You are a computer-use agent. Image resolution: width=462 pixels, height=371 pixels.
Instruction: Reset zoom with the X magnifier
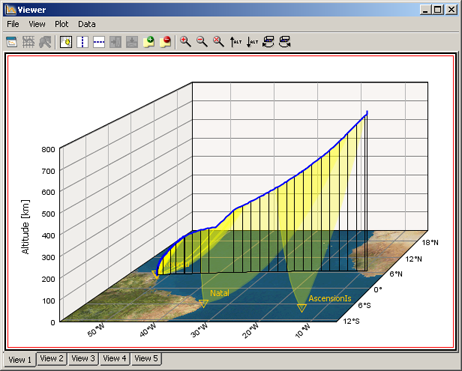click(x=219, y=42)
